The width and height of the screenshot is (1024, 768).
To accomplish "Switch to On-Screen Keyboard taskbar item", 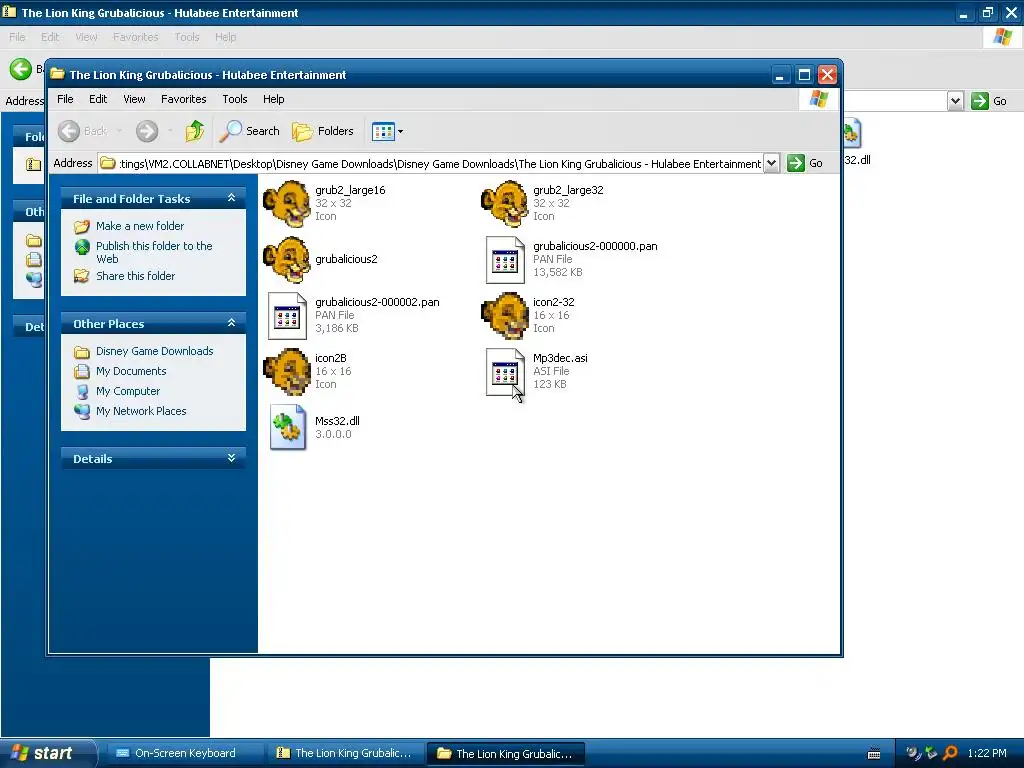I will (x=185, y=754).
